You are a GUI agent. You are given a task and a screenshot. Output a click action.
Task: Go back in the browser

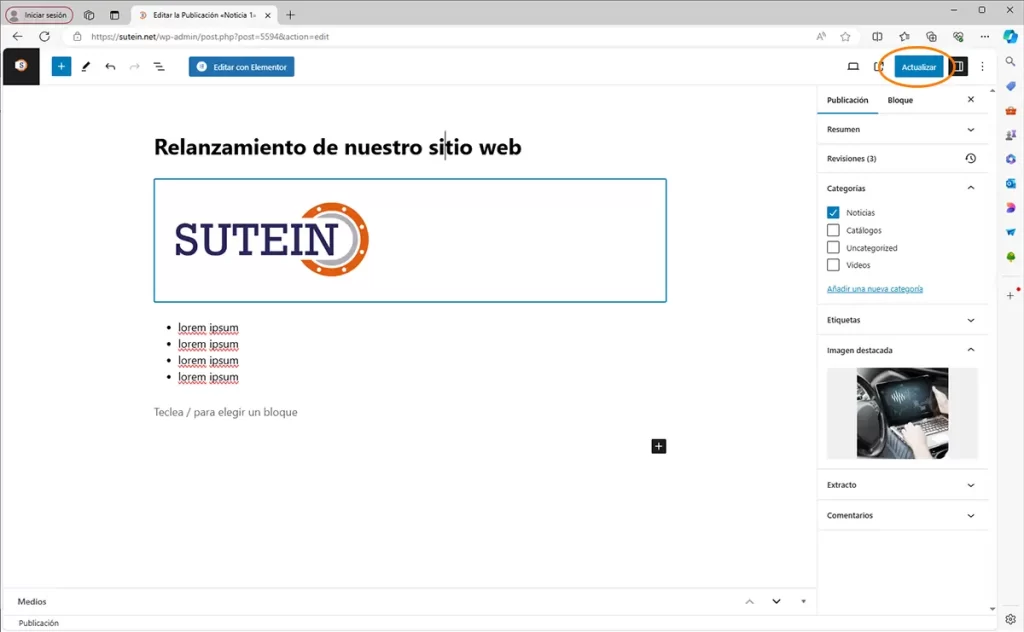(18, 37)
